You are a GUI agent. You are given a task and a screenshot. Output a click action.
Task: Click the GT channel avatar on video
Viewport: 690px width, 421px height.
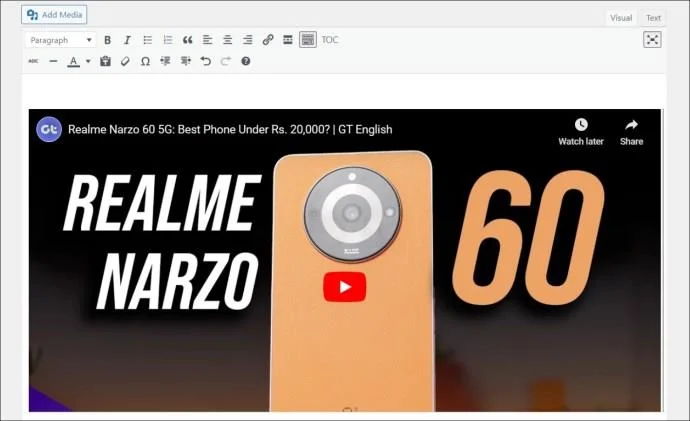point(49,129)
